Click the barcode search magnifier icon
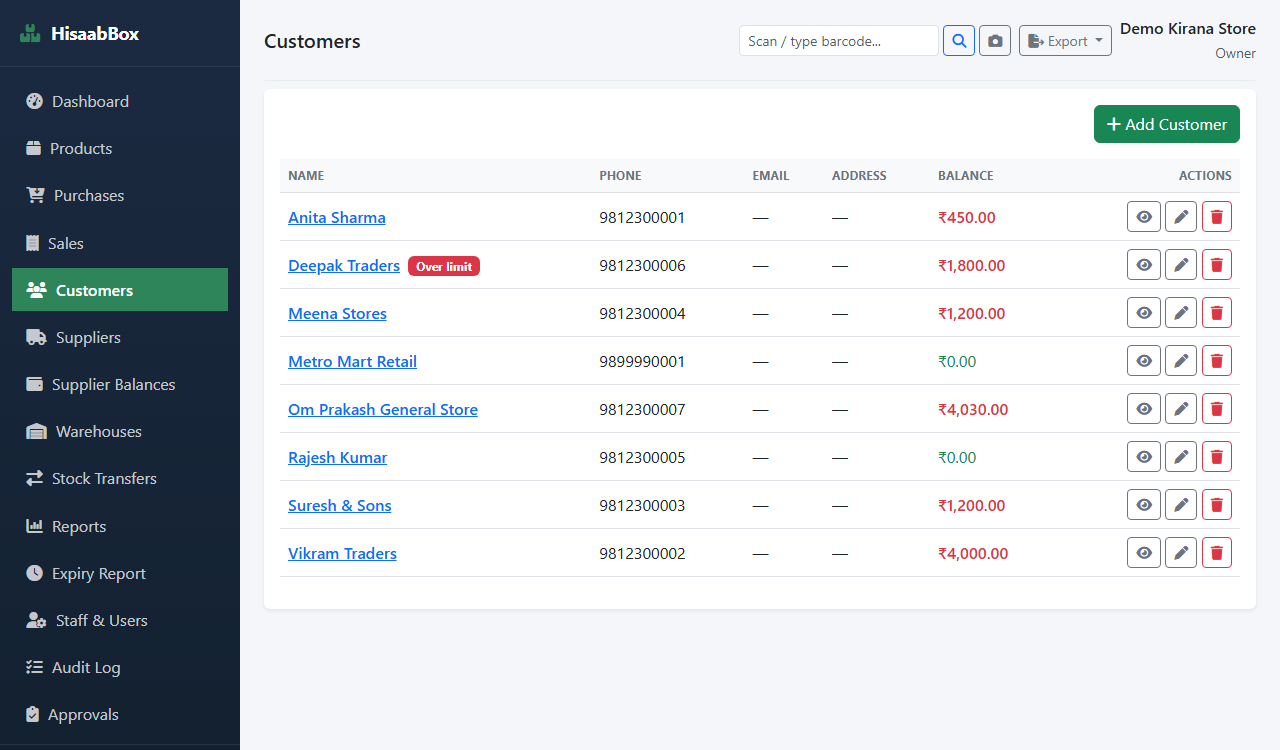Screen dimensions: 1280x750 [959, 41]
